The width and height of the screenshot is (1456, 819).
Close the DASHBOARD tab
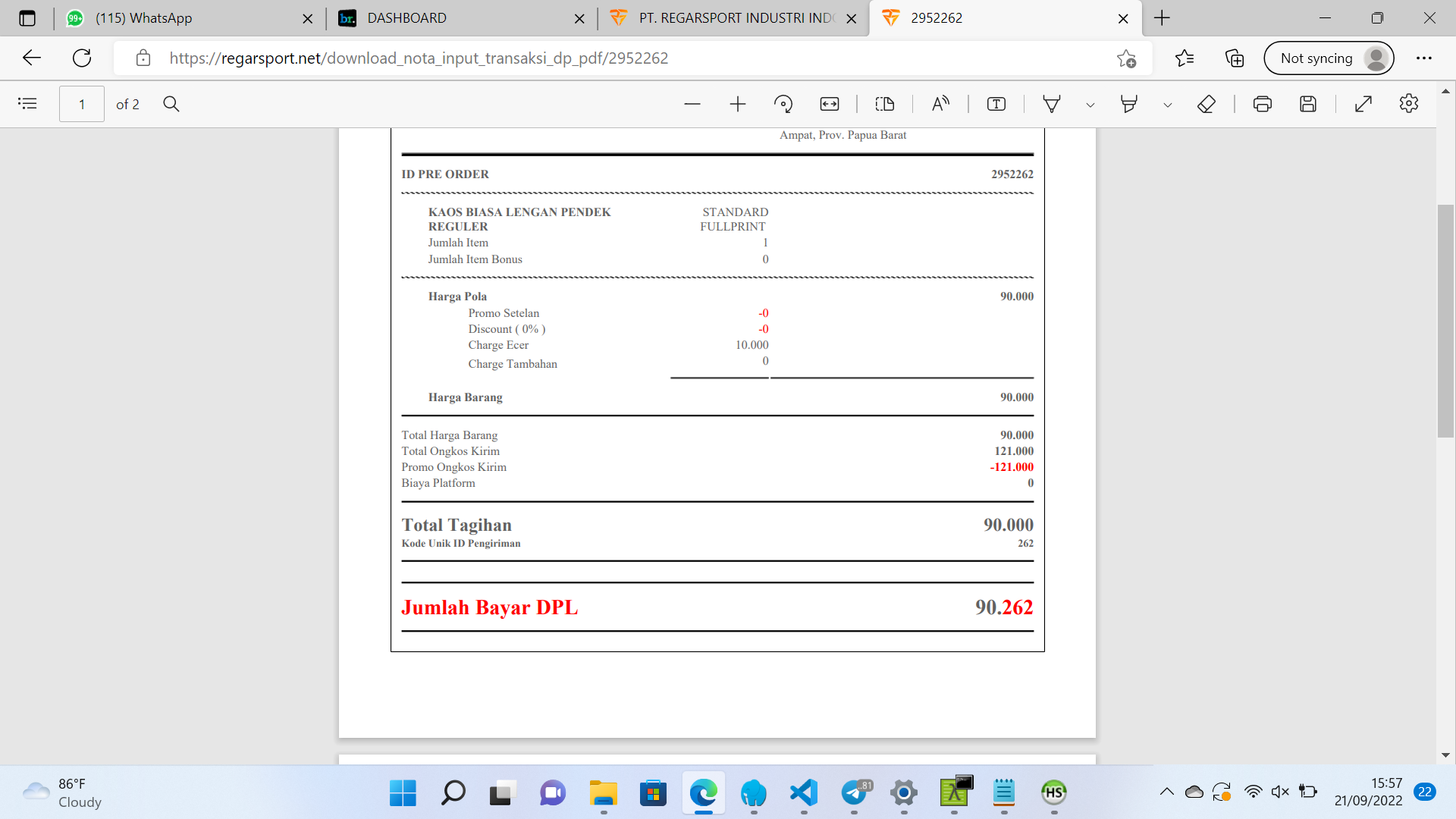coord(579,19)
